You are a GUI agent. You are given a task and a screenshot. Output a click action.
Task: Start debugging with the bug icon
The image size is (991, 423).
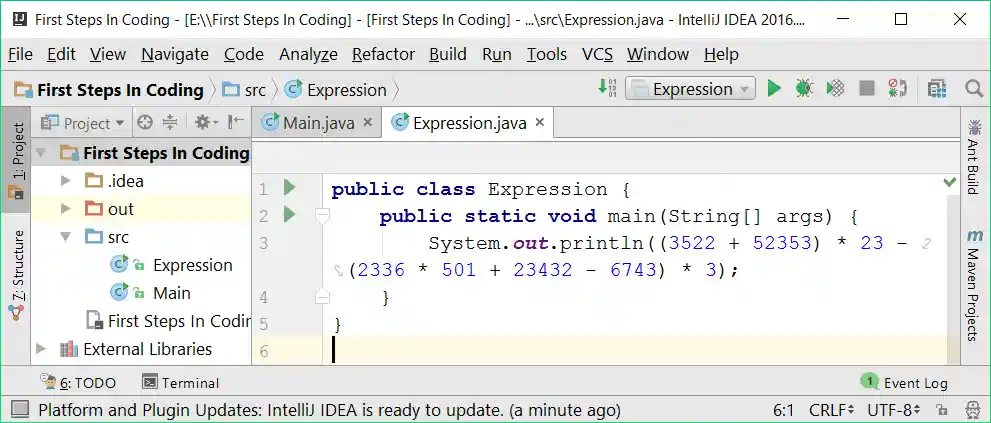pos(804,89)
